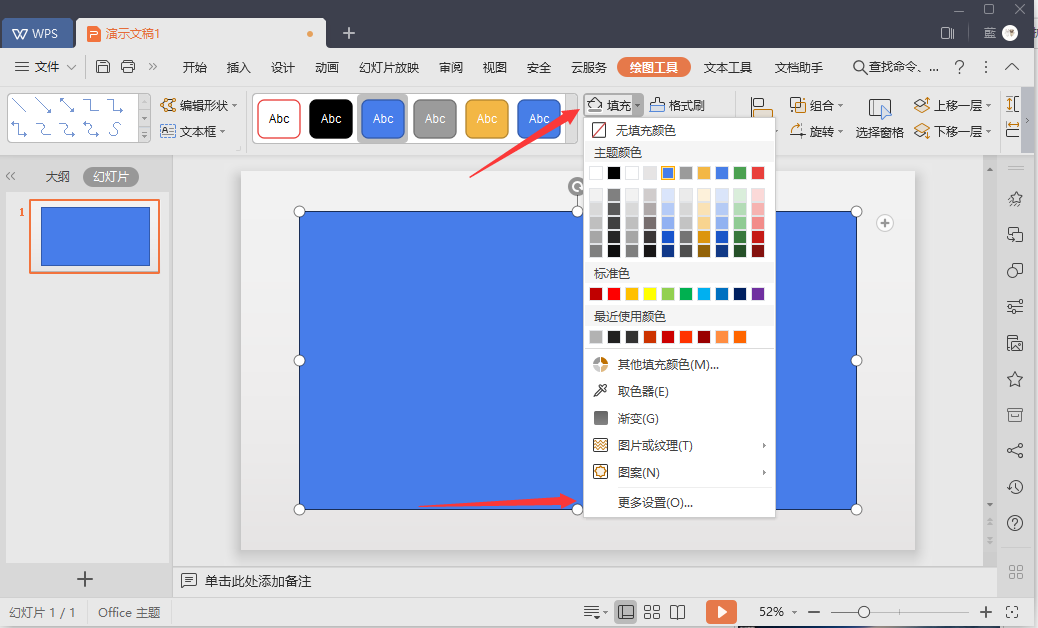Switch to 大纲 outline view tab
Screen dimensions: 1038x628
pos(58,177)
